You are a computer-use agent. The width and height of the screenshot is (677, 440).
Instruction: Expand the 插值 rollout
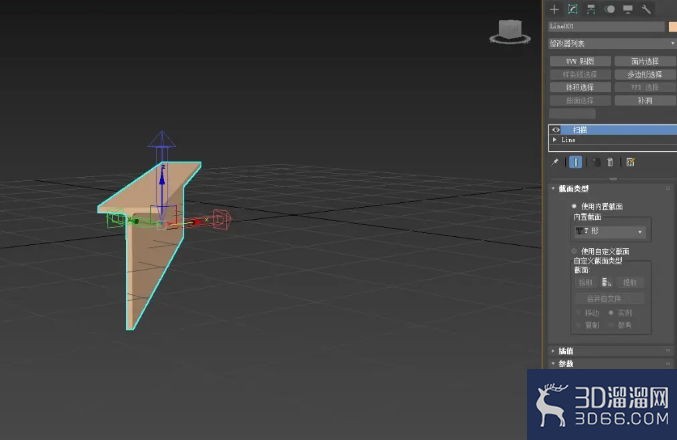click(566, 351)
